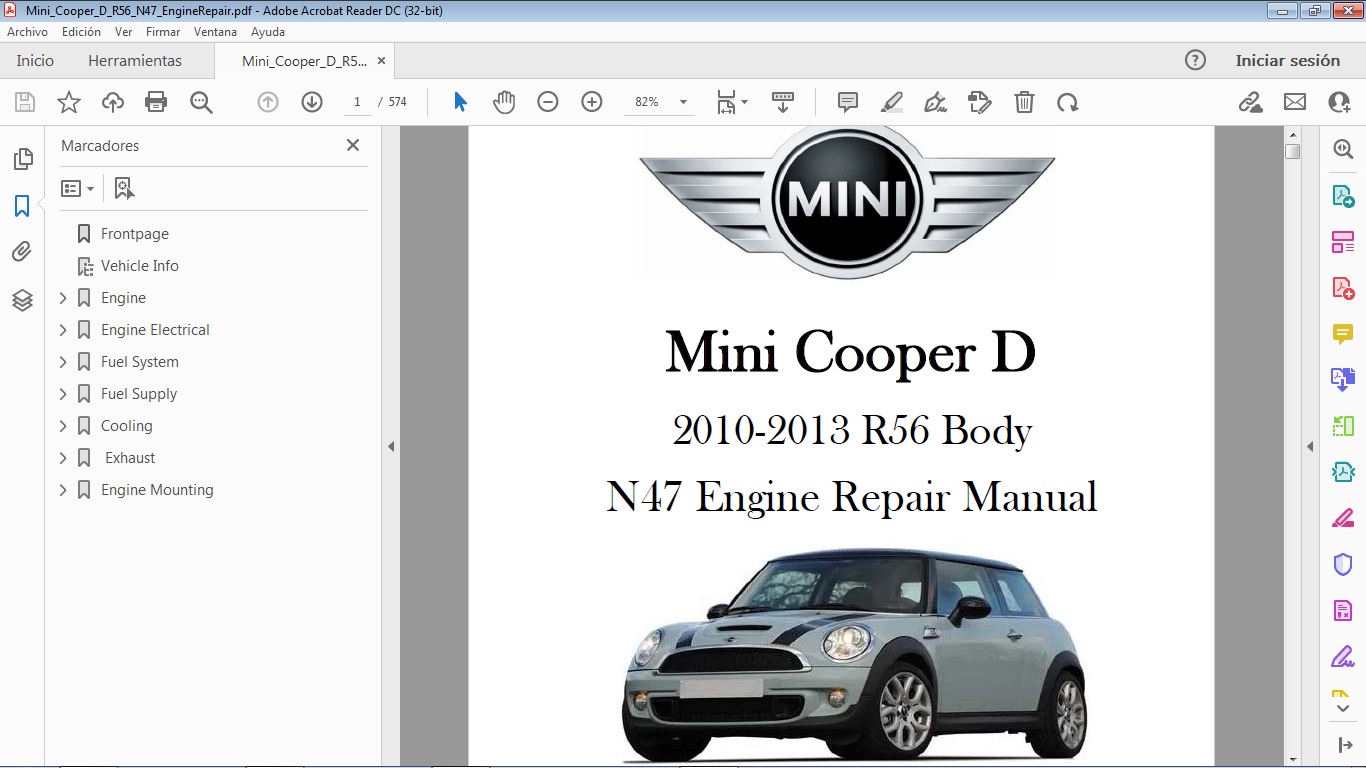This screenshot has height=768, width=1366.
Task: Click the page number input field
Action: [357, 101]
